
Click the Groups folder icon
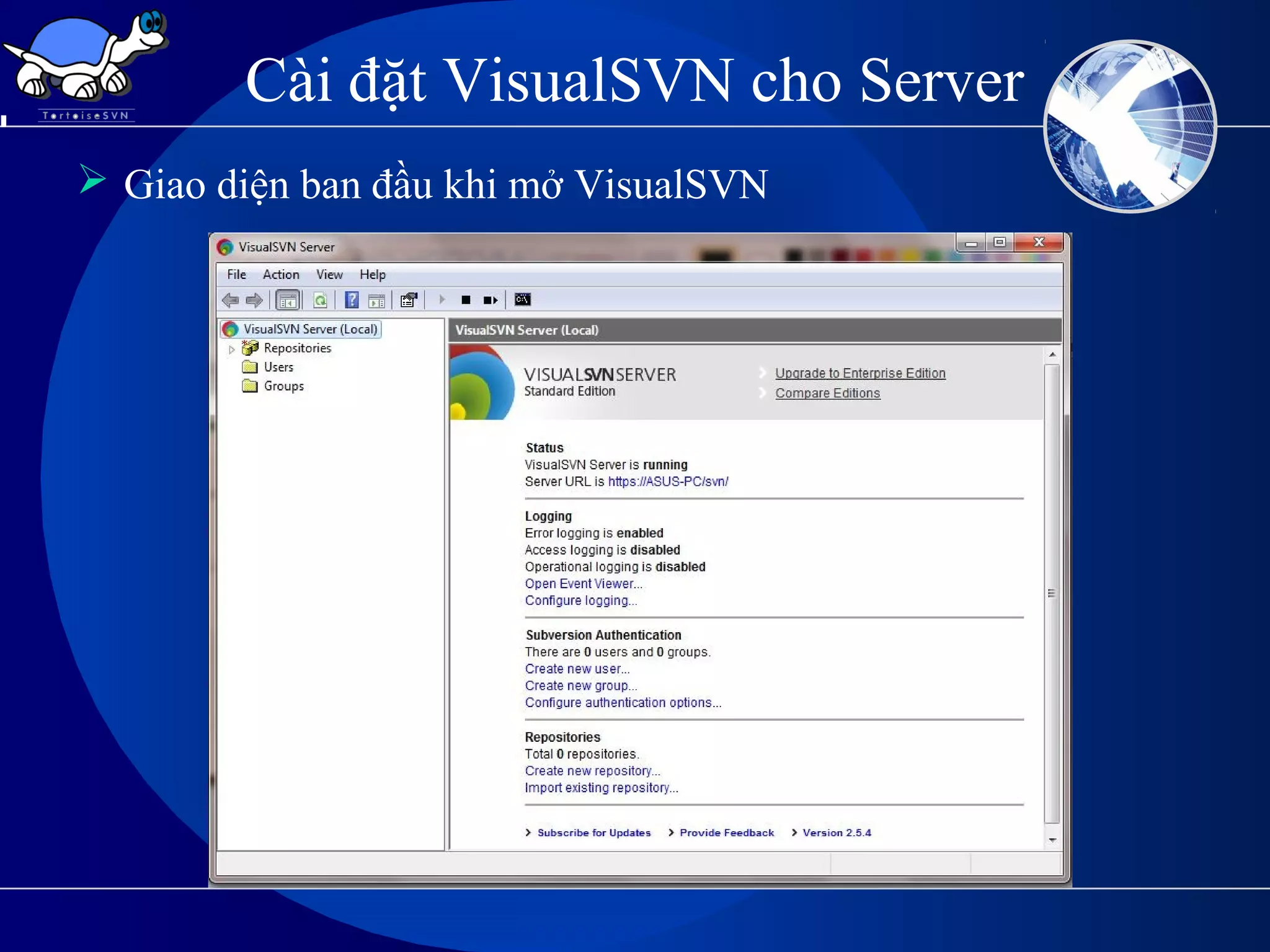point(250,386)
